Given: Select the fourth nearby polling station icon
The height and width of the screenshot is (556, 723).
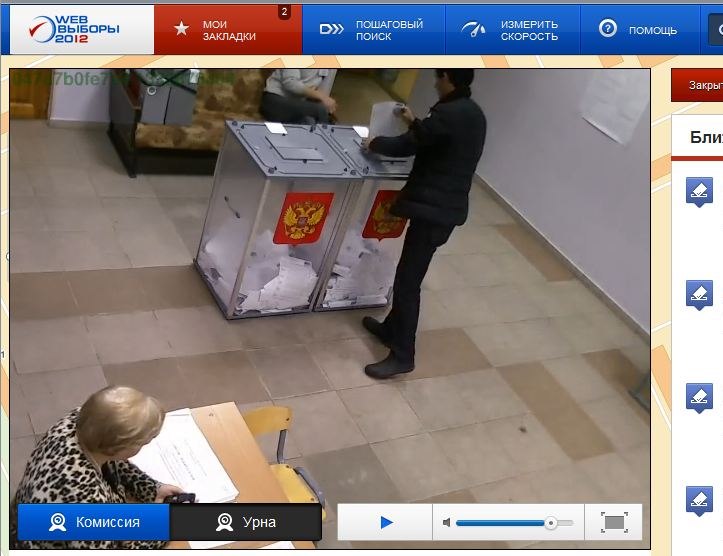Looking at the screenshot, I should (x=700, y=499).
